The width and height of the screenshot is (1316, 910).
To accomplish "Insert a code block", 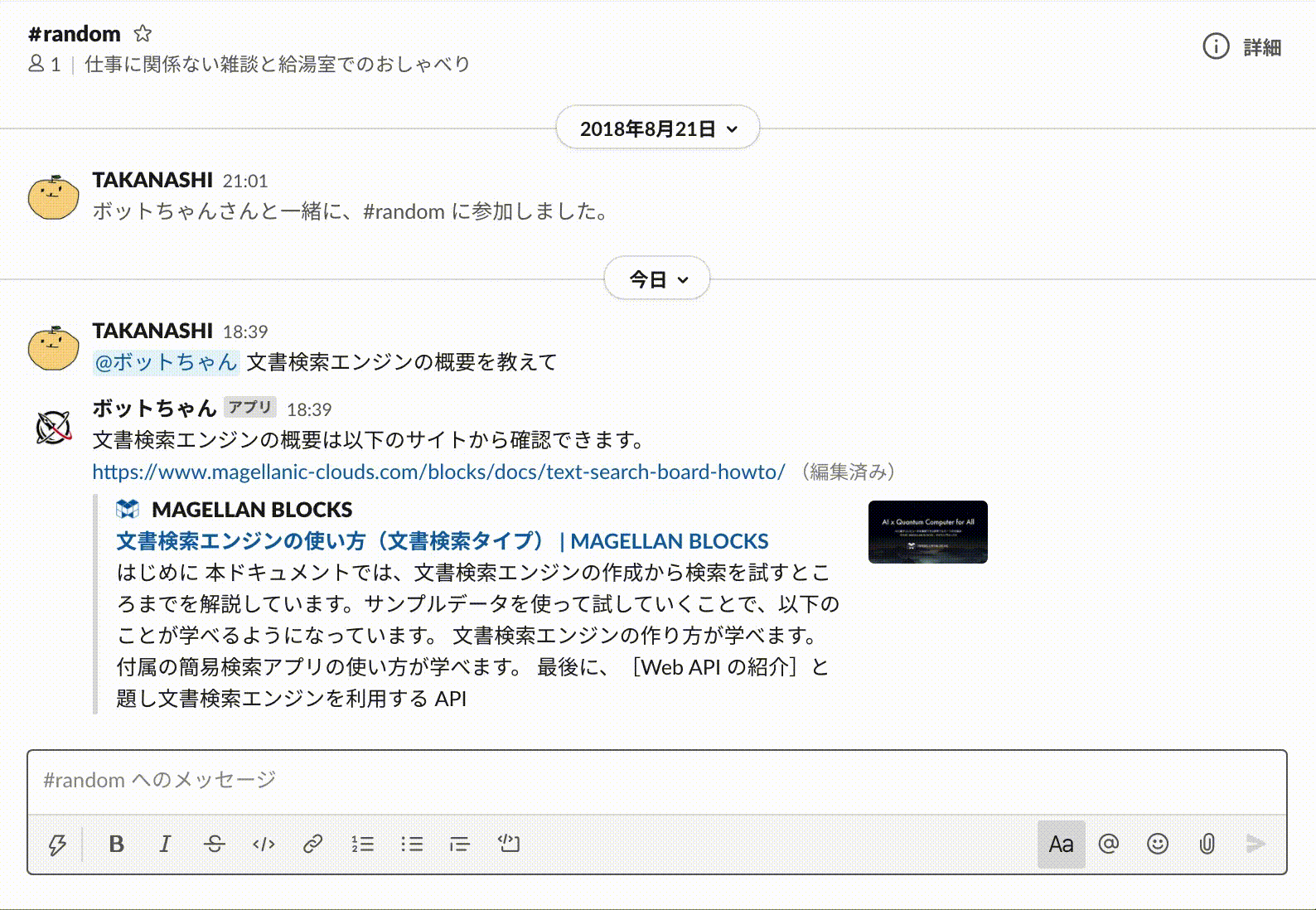I will coord(509,844).
